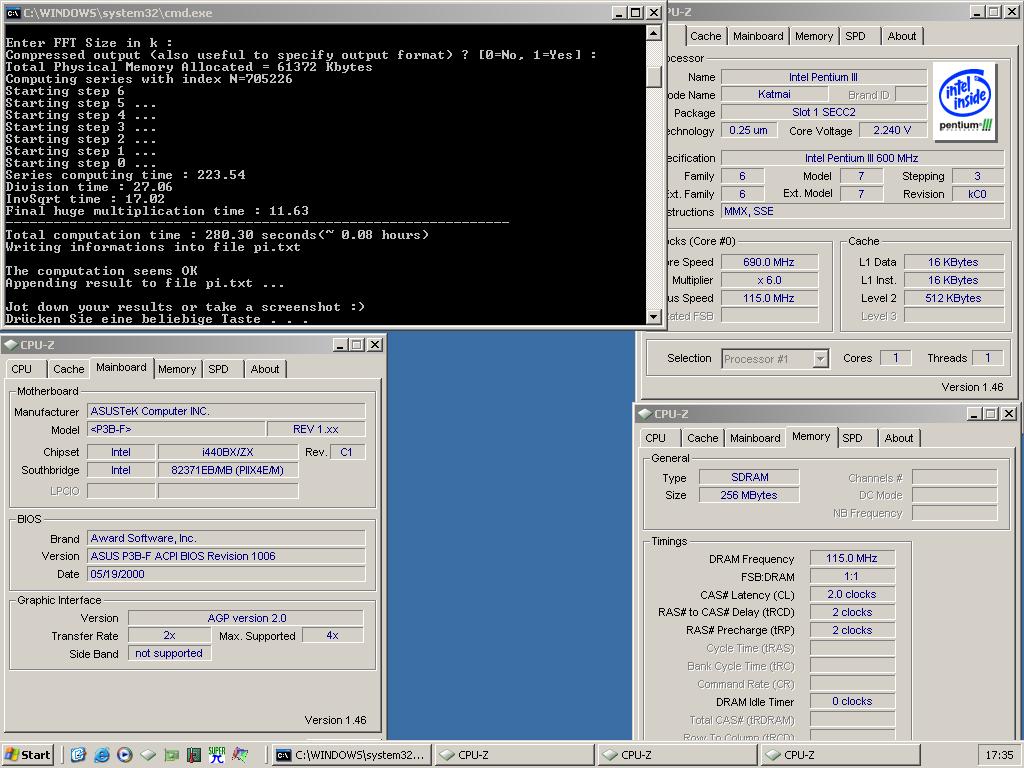
Task: Click the BIOS version ASUS P3B-F ACPI field
Action: tap(226, 556)
